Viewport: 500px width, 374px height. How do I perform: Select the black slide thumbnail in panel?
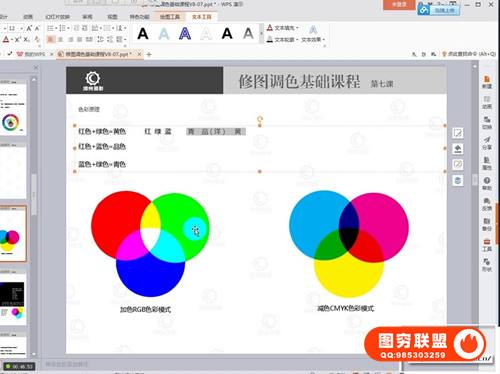click(12, 294)
